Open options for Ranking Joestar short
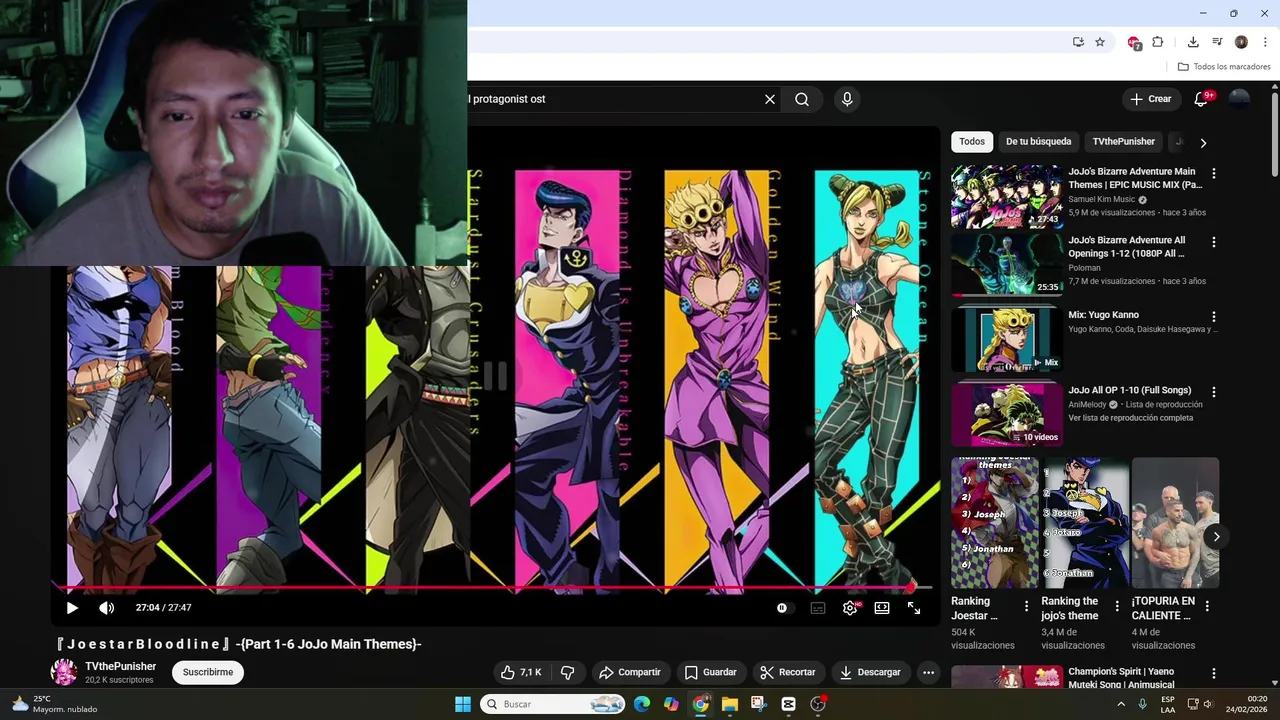Image resolution: width=1280 pixels, height=720 pixels. point(1026,606)
